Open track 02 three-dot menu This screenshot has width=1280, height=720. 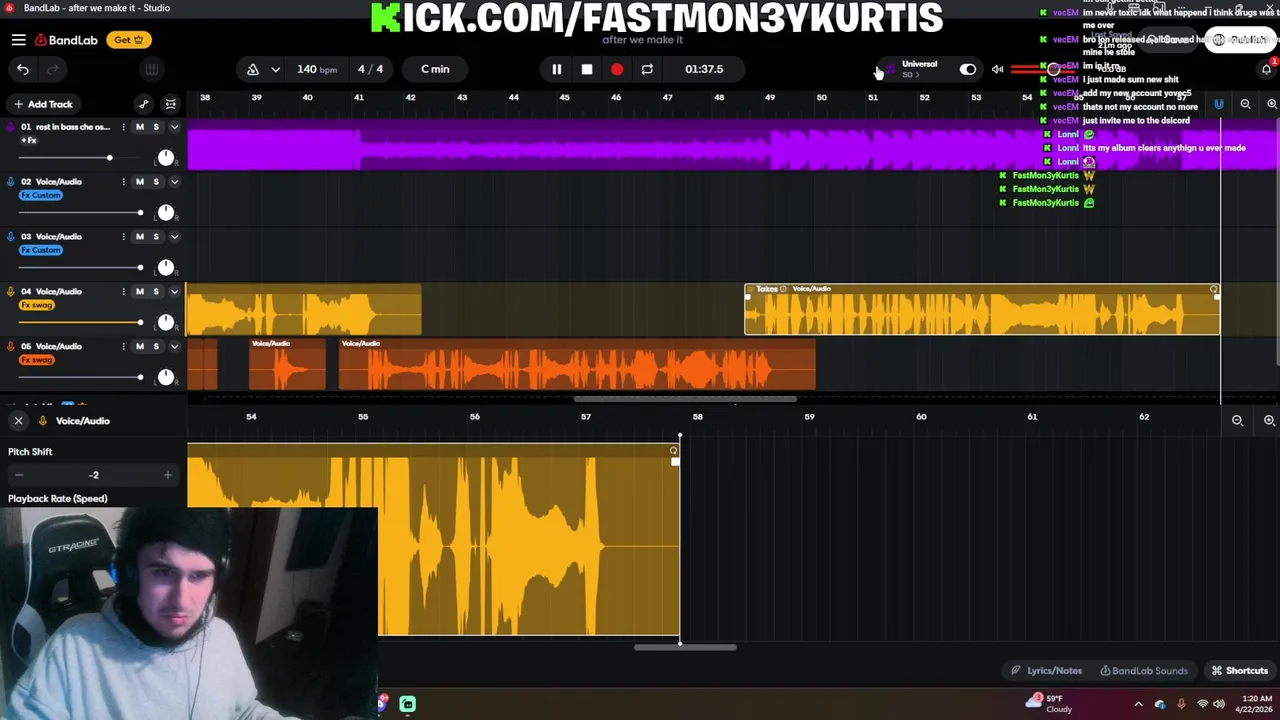coord(123,182)
